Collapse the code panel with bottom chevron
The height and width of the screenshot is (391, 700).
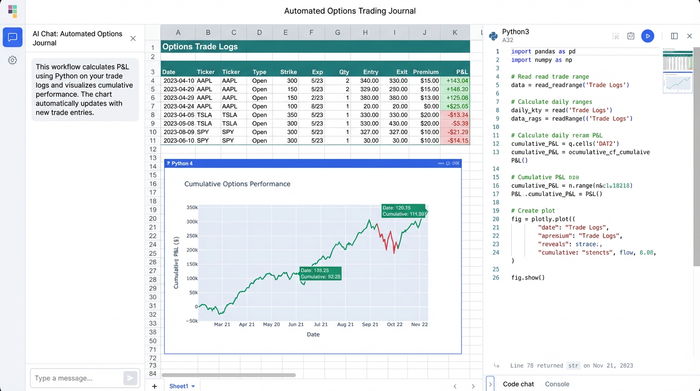pyautogui.click(x=490, y=384)
